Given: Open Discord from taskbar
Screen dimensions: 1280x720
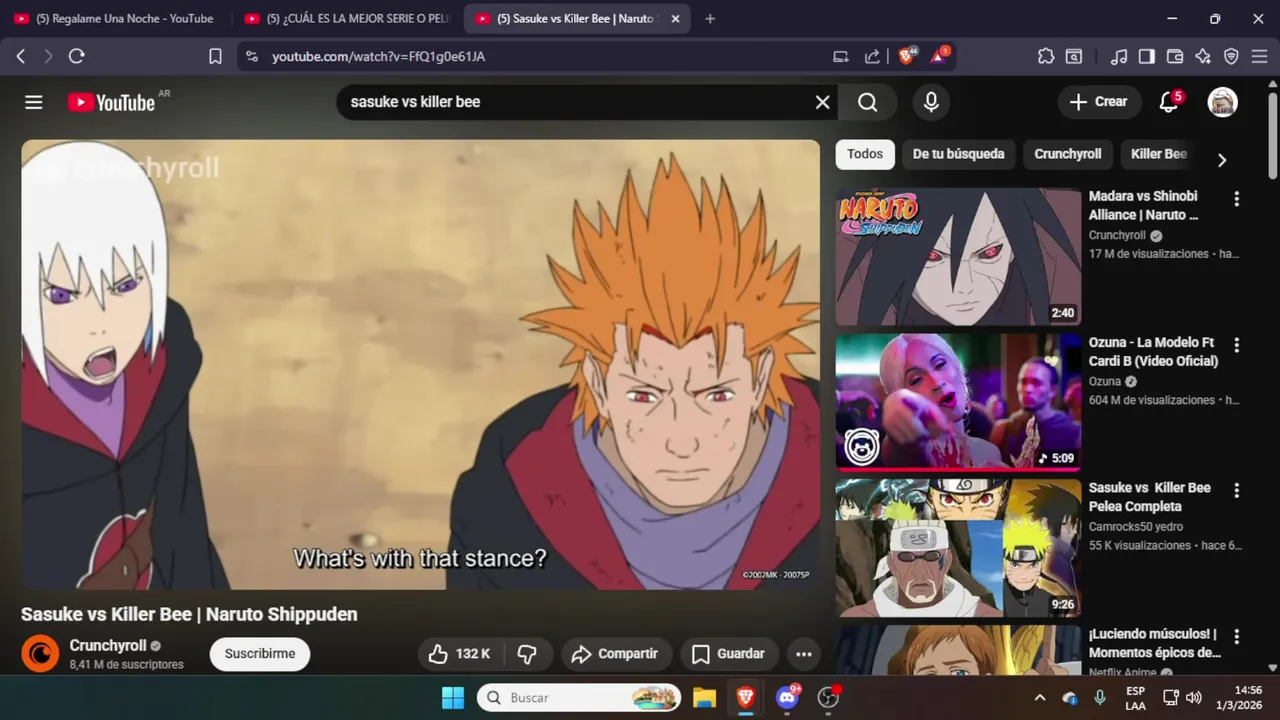Looking at the screenshot, I should pos(787,697).
